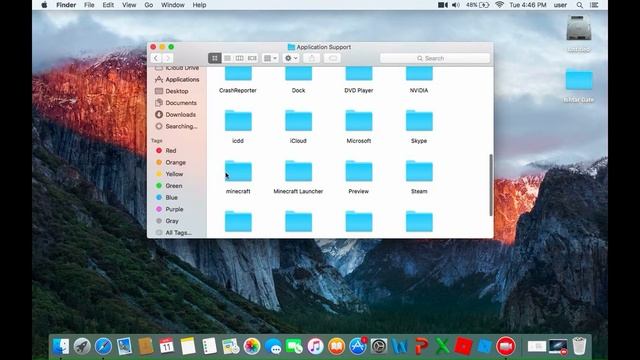
Task: Switch Finder to Cover Flow view
Action: [252, 58]
